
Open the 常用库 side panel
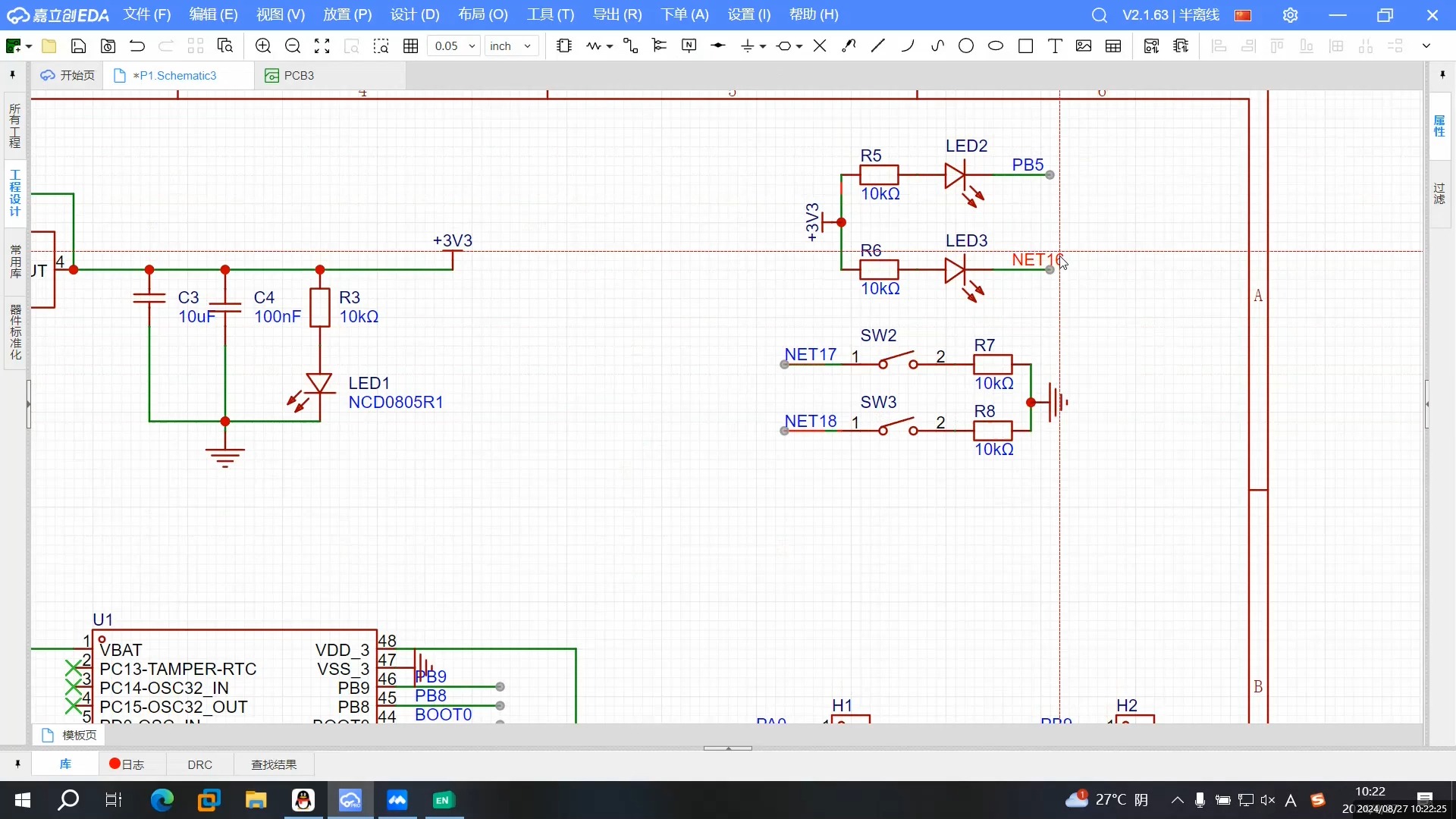pos(14,261)
